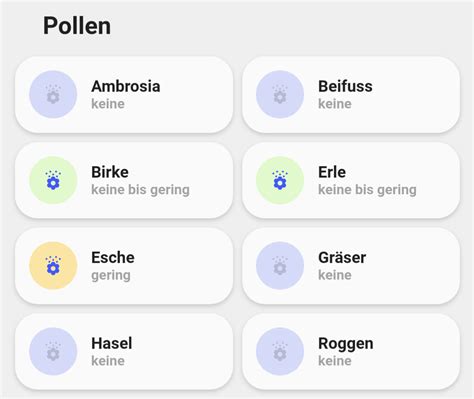Open the Esche card labeled gering
The width and height of the screenshot is (474, 399).
124,266
